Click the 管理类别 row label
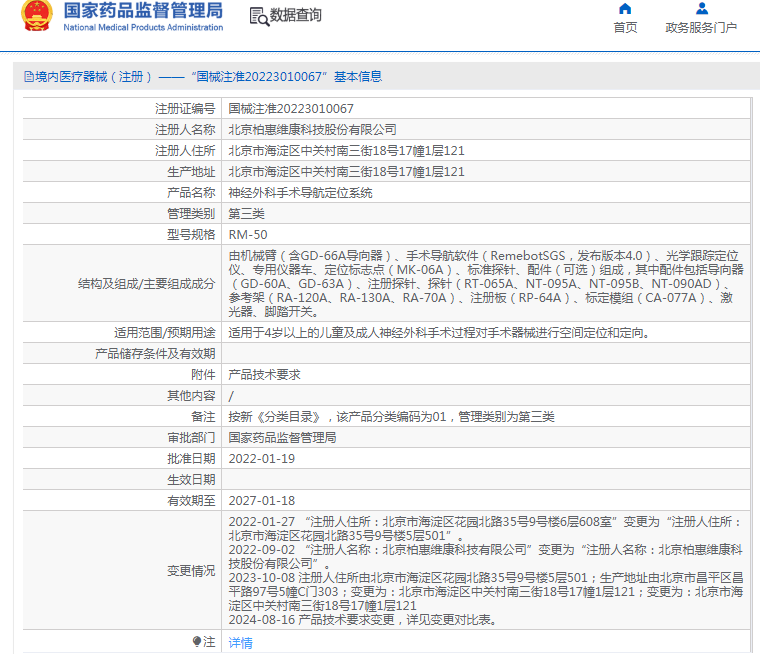Viewport: 760px width, 654px height. pos(191,214)
